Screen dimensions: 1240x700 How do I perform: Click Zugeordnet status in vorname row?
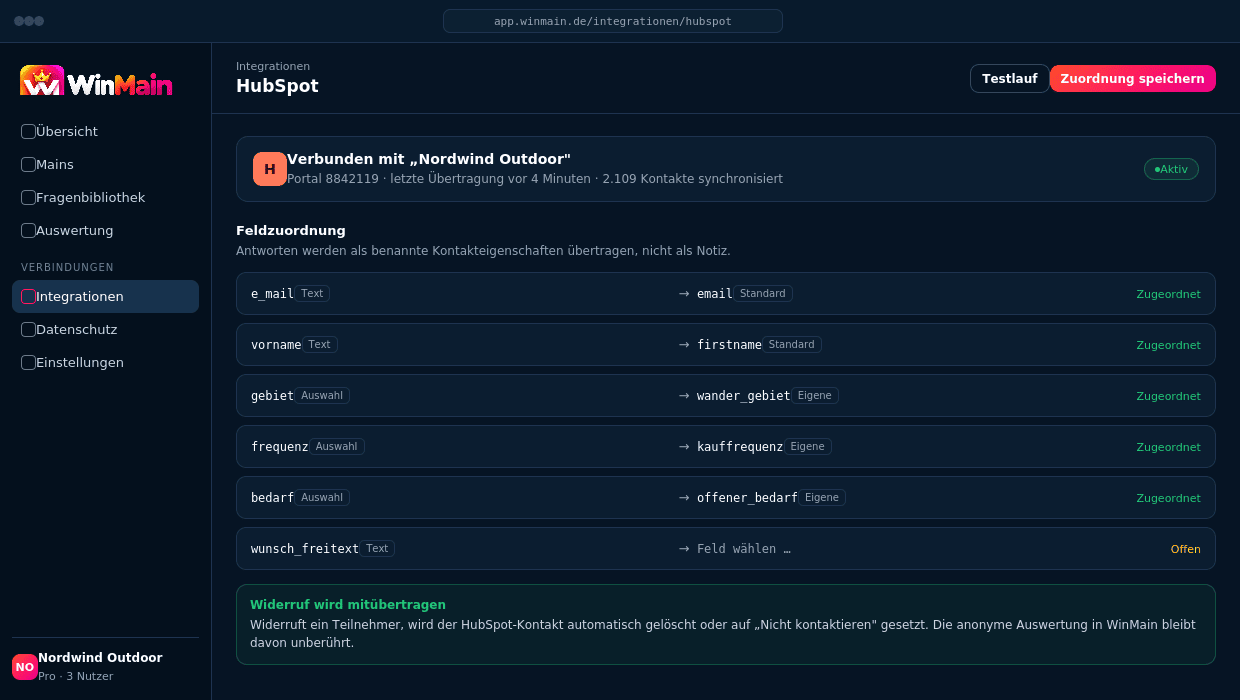(1168, 345)
